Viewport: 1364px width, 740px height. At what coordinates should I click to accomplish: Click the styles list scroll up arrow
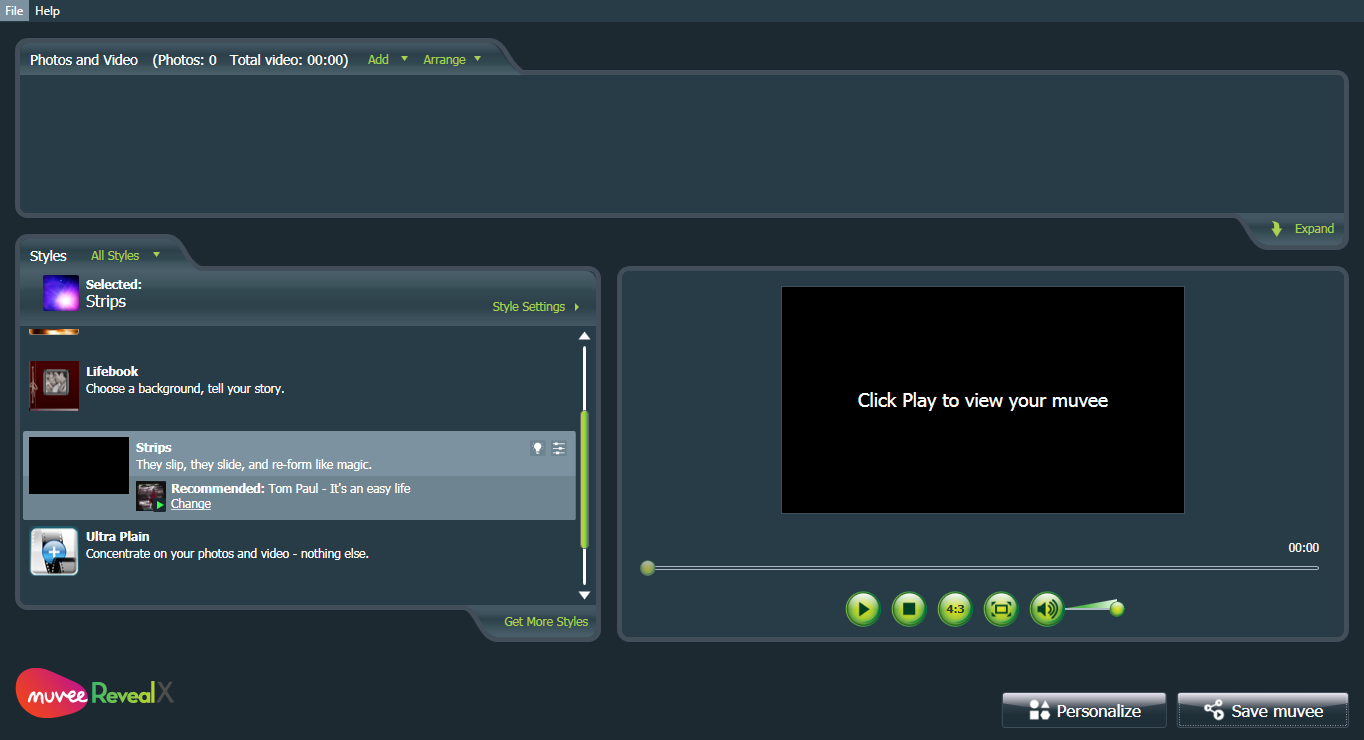point(585,336)
